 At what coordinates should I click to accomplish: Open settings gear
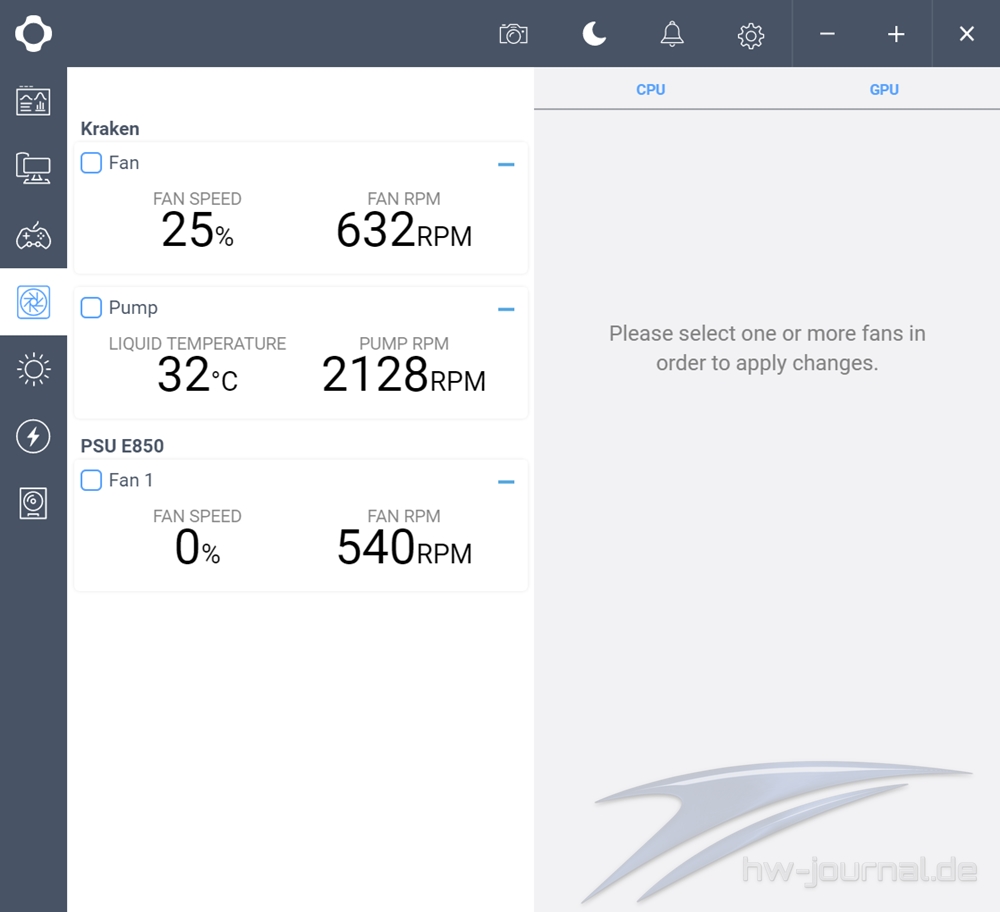[x=751, y=35]
